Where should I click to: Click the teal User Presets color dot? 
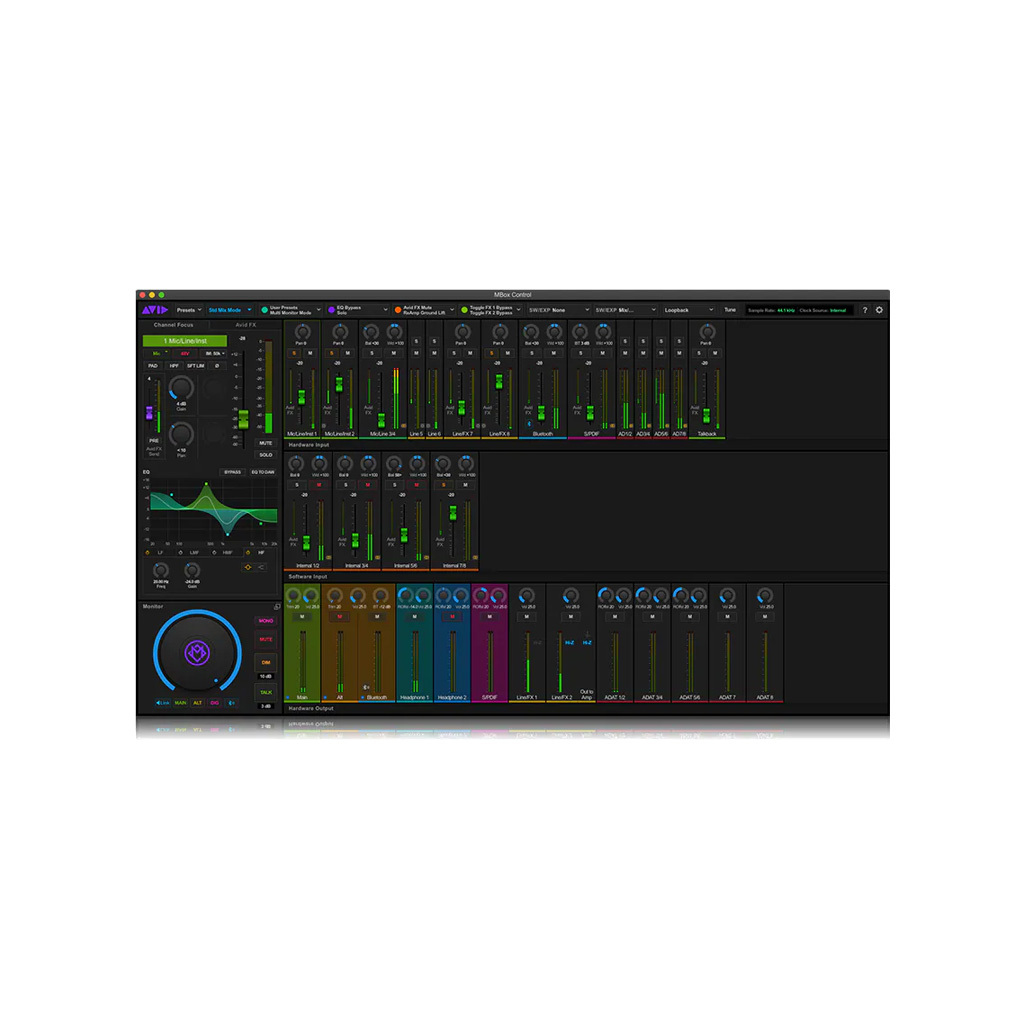264,310
